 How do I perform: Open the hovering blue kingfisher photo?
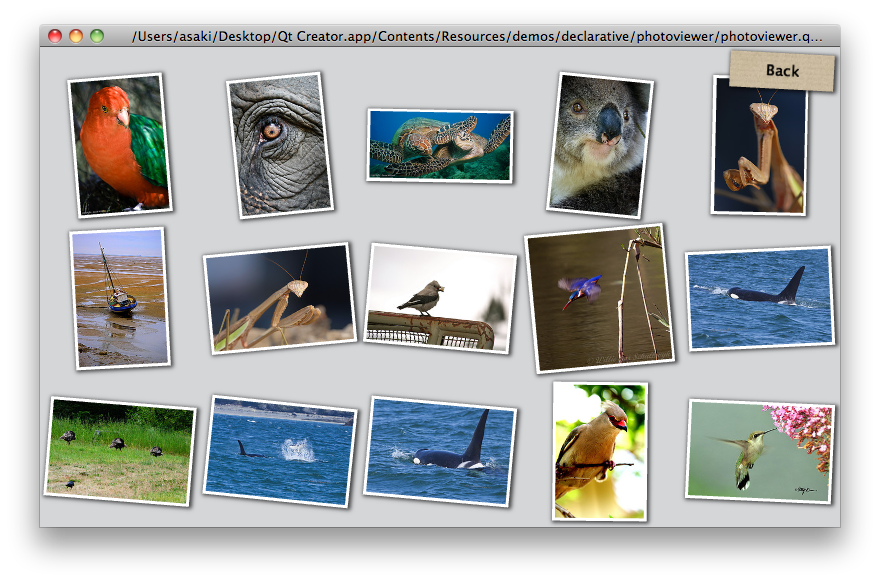599,298
